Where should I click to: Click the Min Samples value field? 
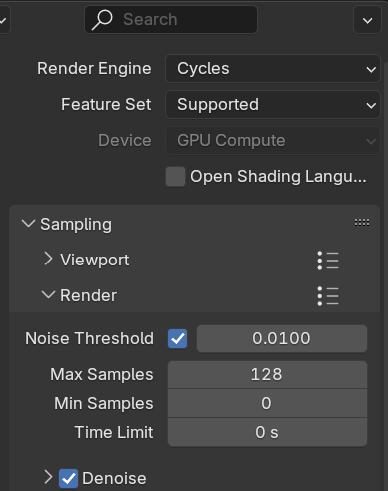point(267,403)
